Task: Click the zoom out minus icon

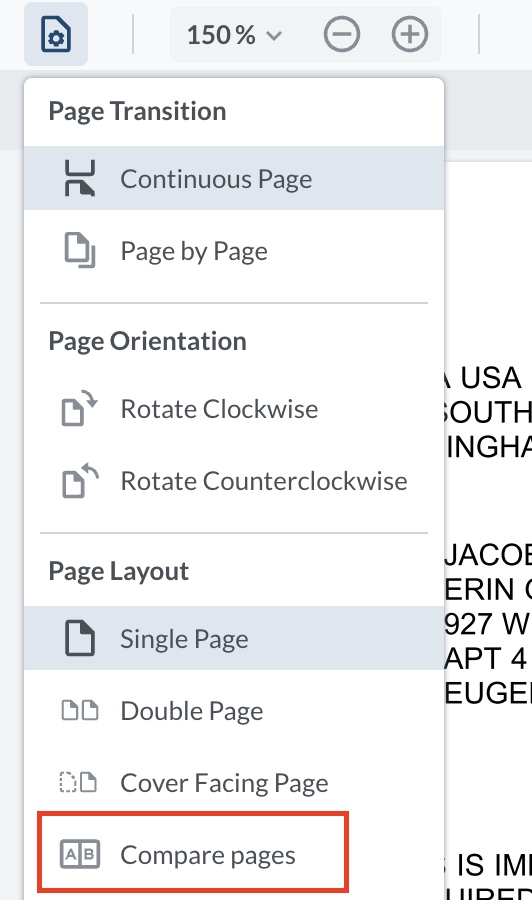Action: click(341, 34)
